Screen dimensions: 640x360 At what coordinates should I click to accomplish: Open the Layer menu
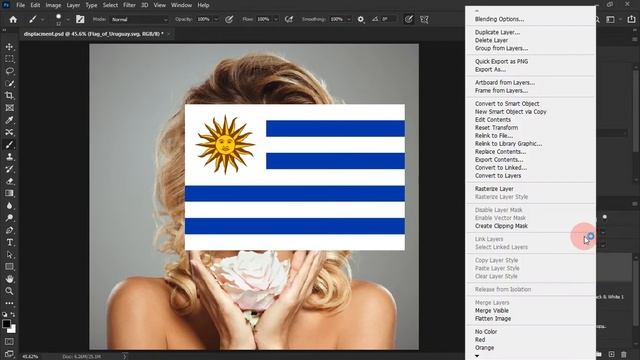point(73,5)
